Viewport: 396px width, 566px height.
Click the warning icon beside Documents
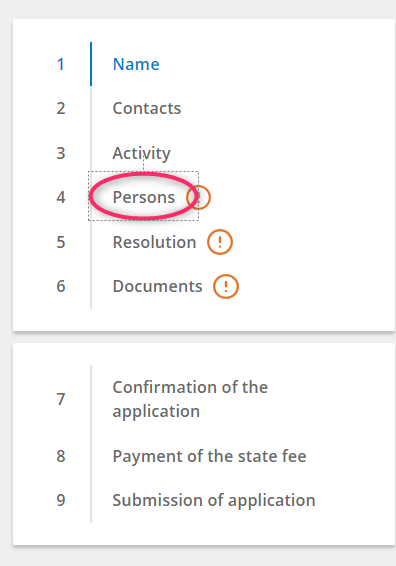coord(226,286)
